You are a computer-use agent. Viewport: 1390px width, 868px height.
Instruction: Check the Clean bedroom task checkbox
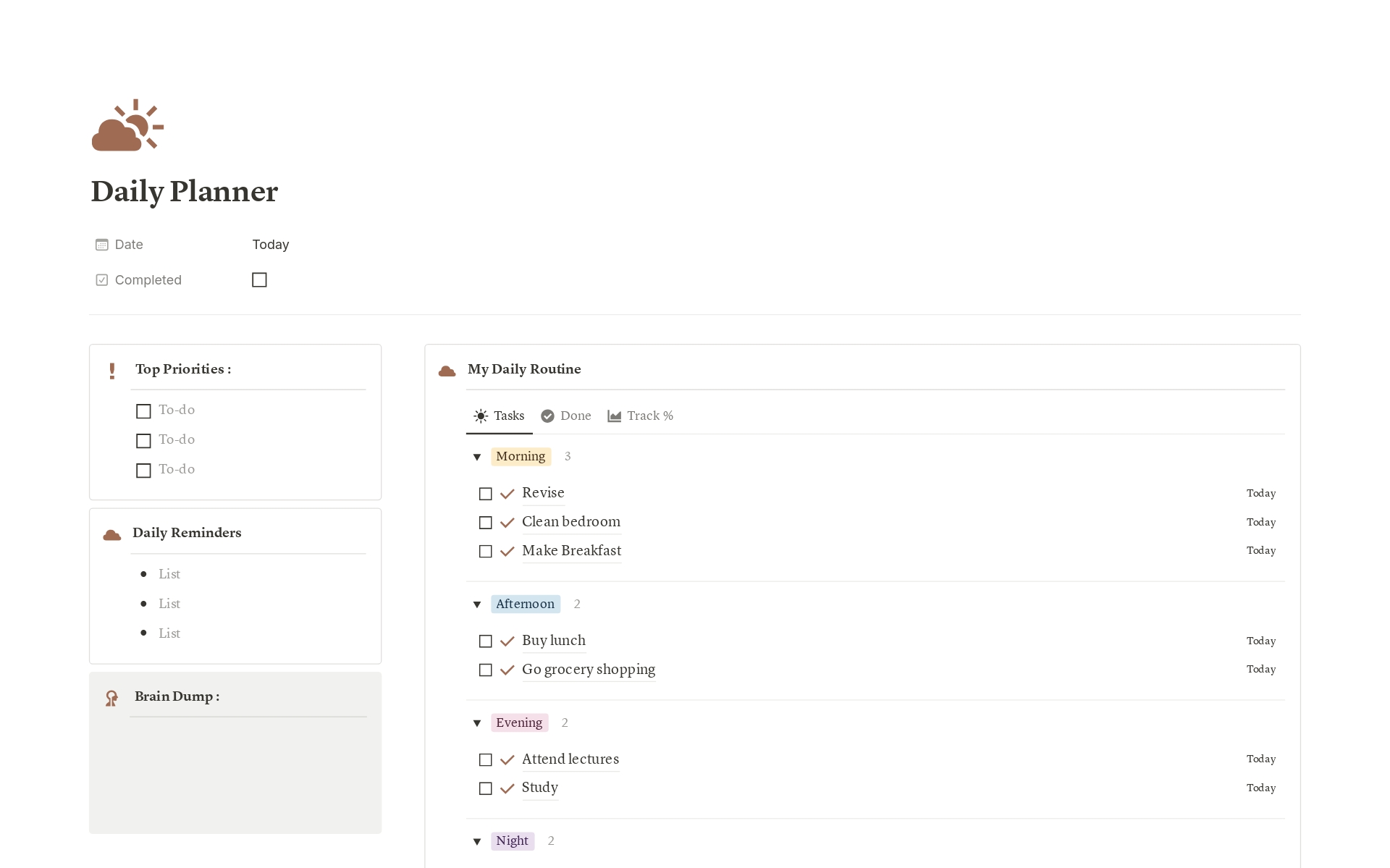[485, 522]
